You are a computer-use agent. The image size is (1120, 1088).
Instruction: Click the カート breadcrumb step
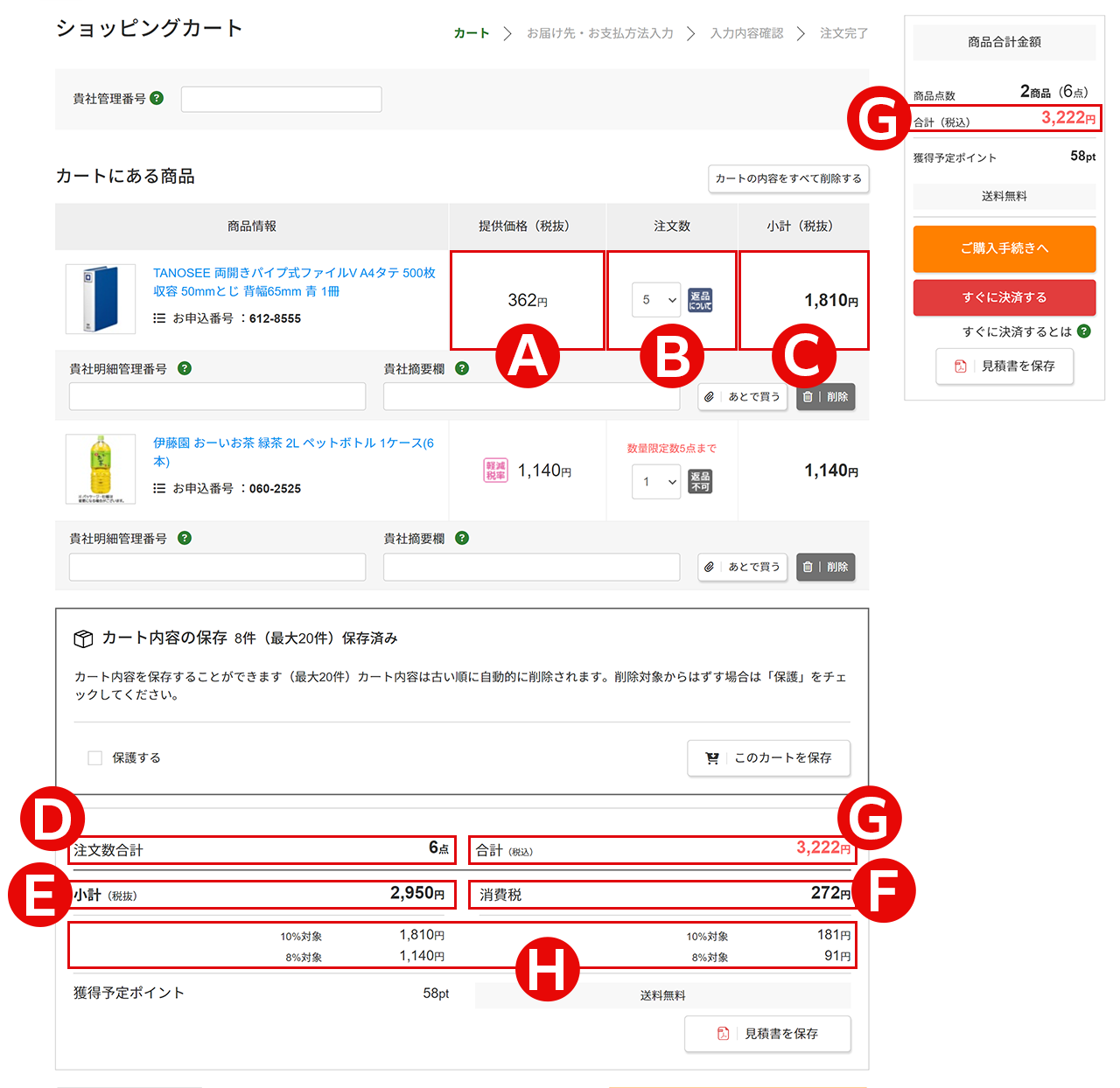pyautogui.click(x=471, y=33)
